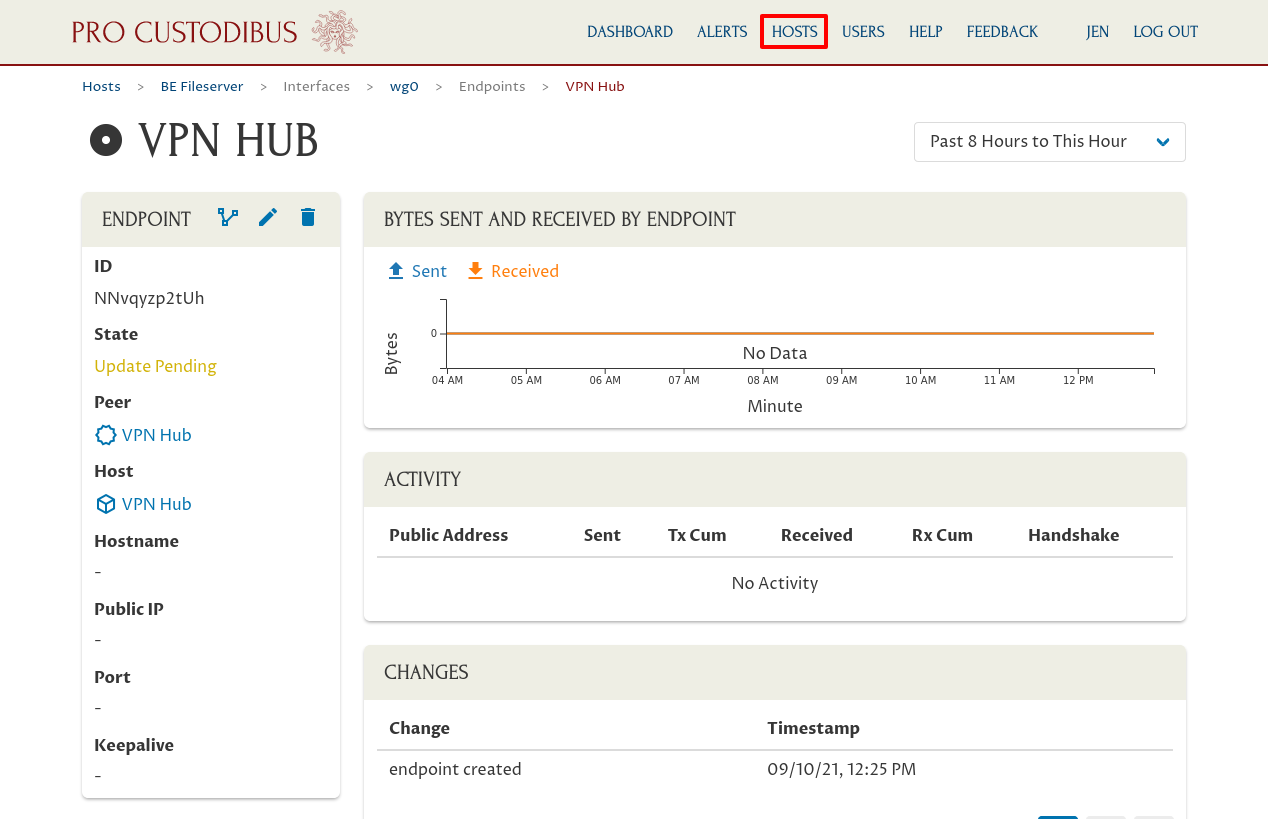Click Pro Custodibus brand title
The width and height of the screenshot is (1268, 819).
(x=185, y=32)
